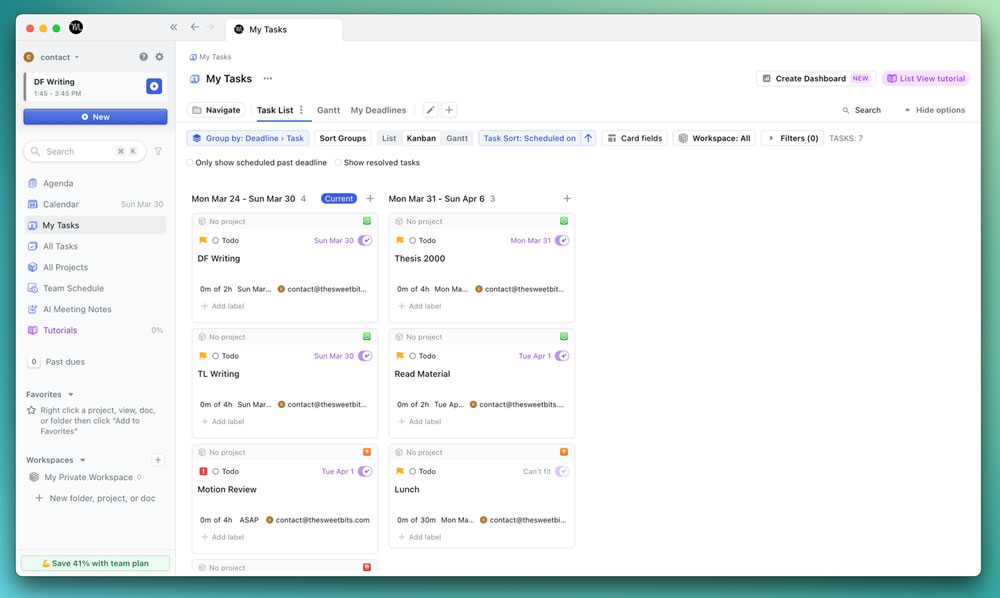The width and height of the screenshot is (1000, 598).
Task: Add task to the Mar 24 - Mar 30 column
Action: point(370,198)
